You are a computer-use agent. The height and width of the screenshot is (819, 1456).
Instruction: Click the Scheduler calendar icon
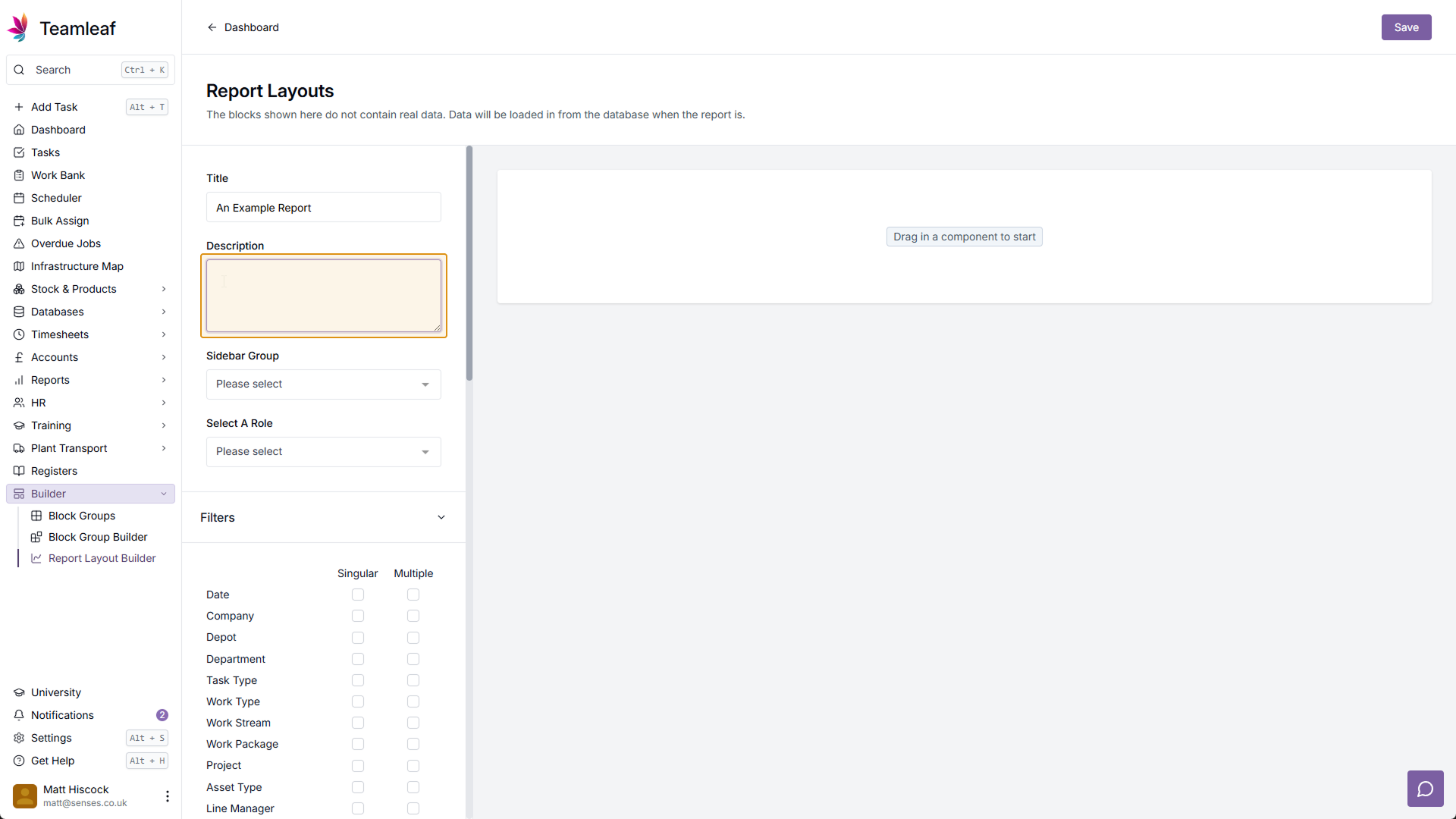[x=19, y=198]
